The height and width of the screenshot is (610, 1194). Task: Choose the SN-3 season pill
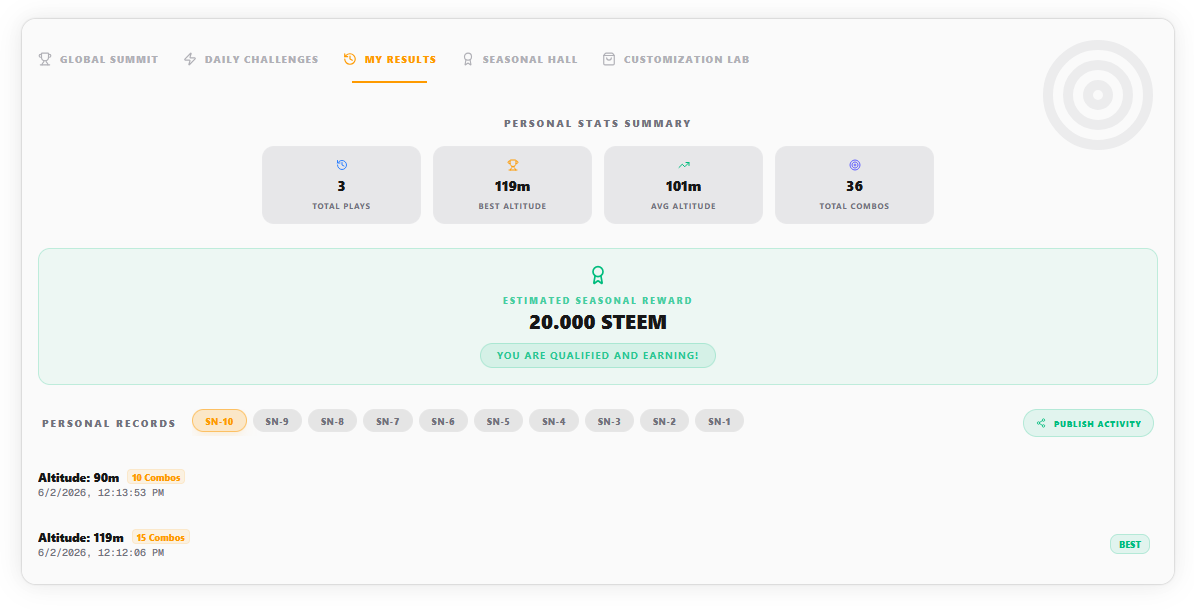click(x=609, y=421)
